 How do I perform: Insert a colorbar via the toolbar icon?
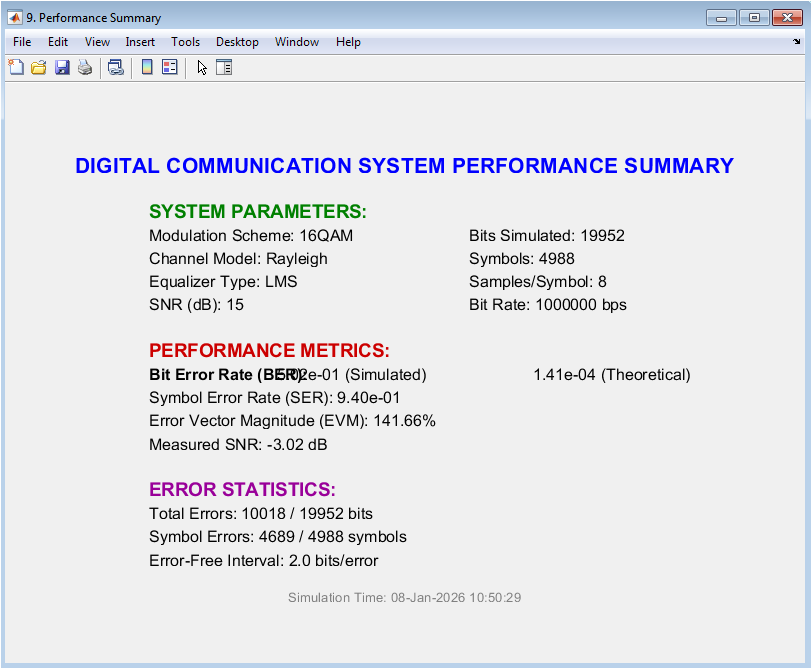click(x=147, y=68)
